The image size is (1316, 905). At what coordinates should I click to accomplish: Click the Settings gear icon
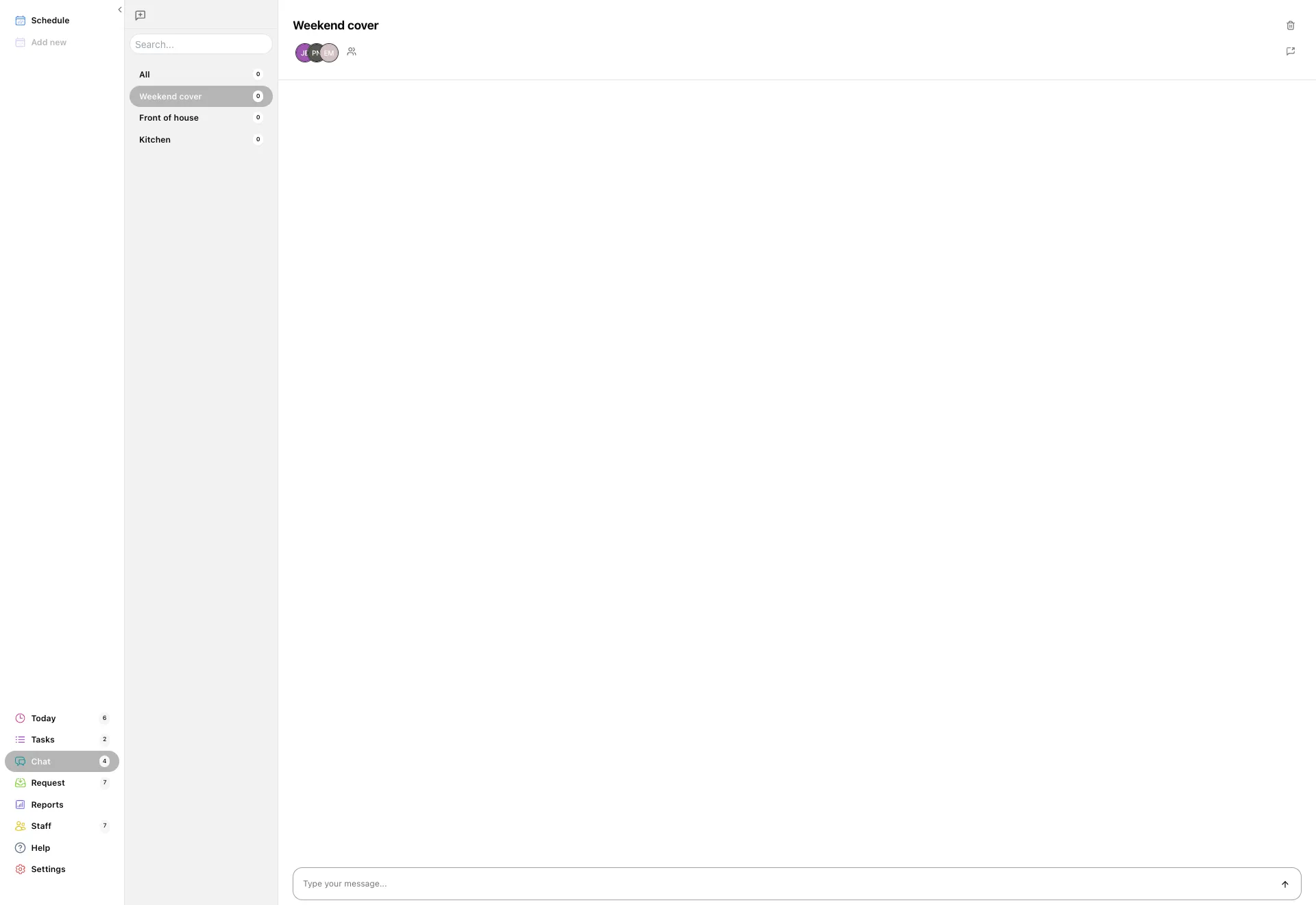21,869
